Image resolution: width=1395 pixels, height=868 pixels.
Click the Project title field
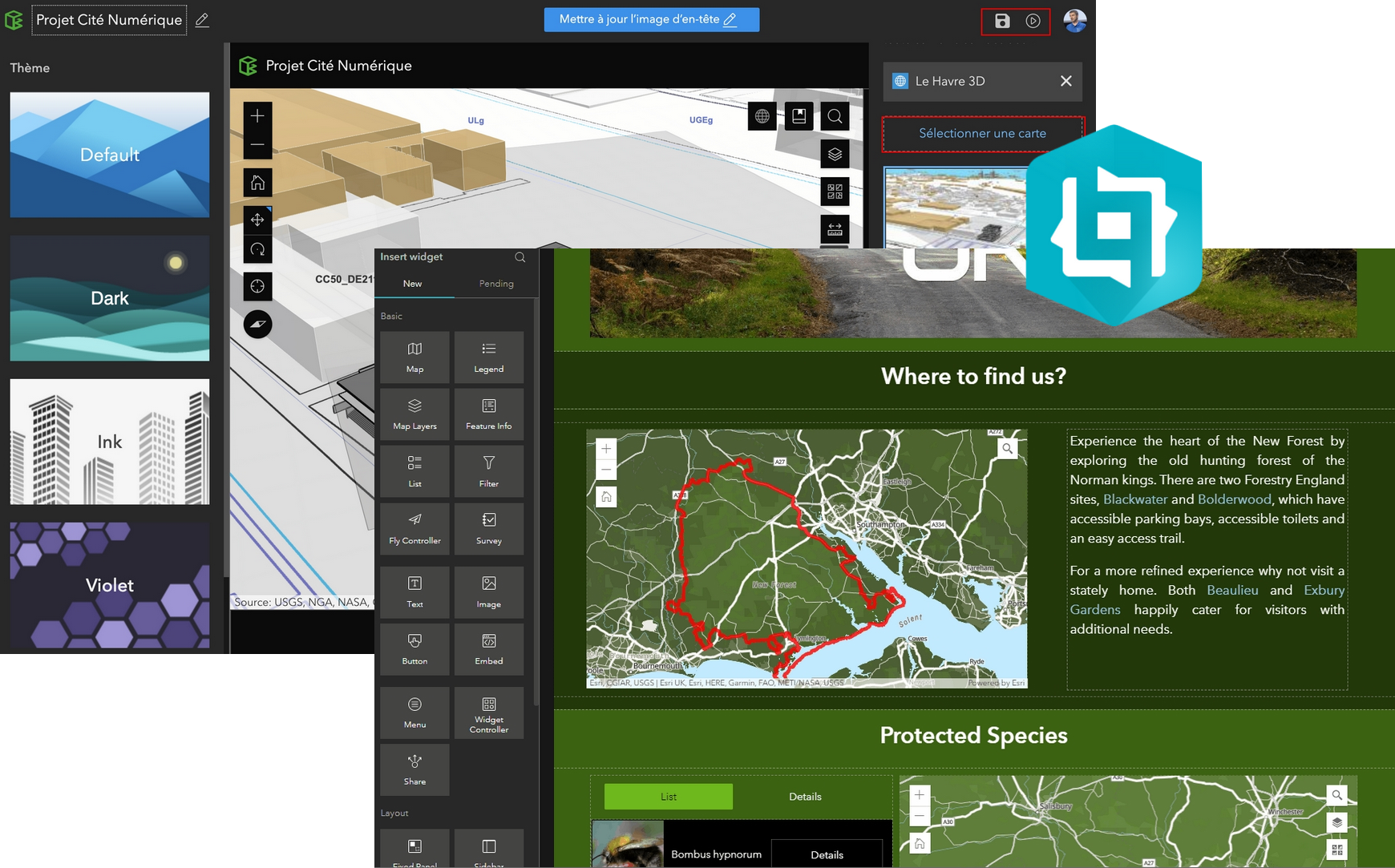[x=109, y=20]
